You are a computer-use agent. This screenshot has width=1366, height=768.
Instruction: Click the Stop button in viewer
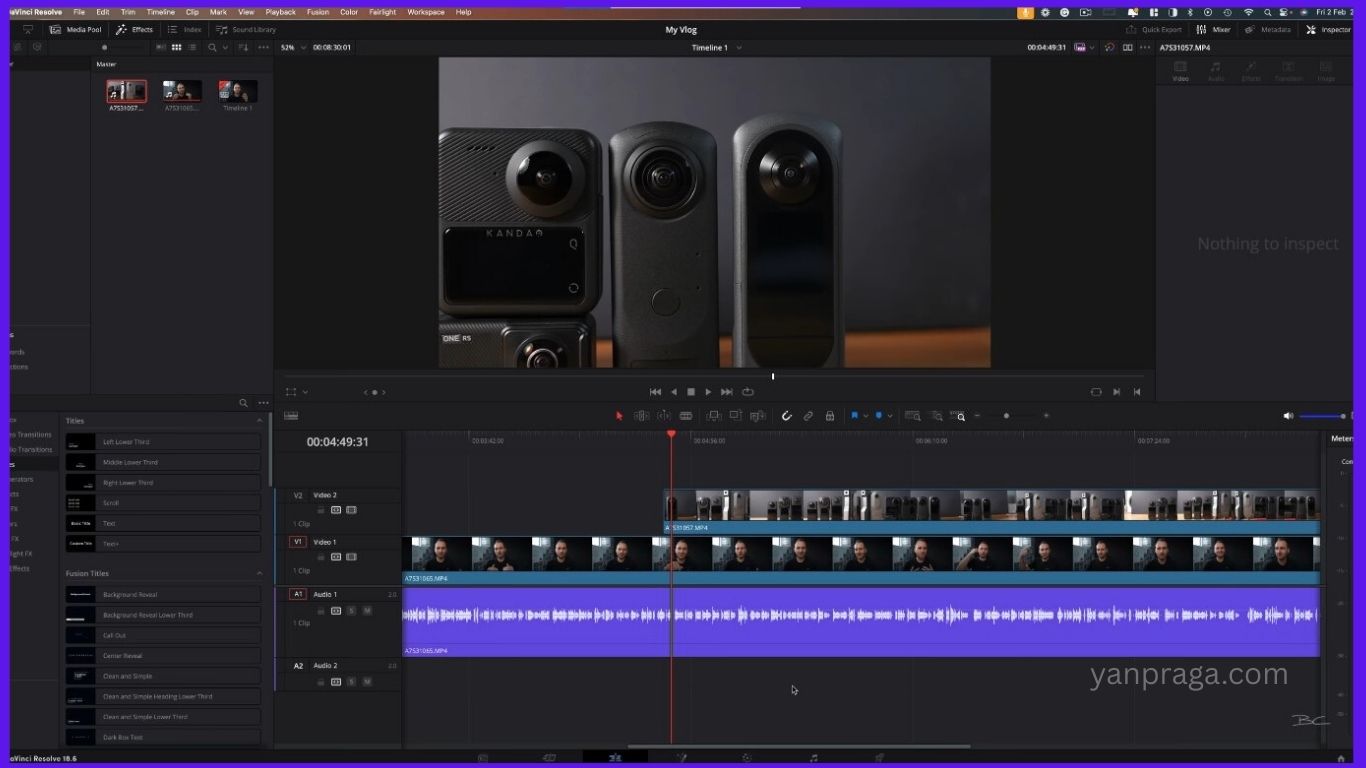click(x=690, y=392)
